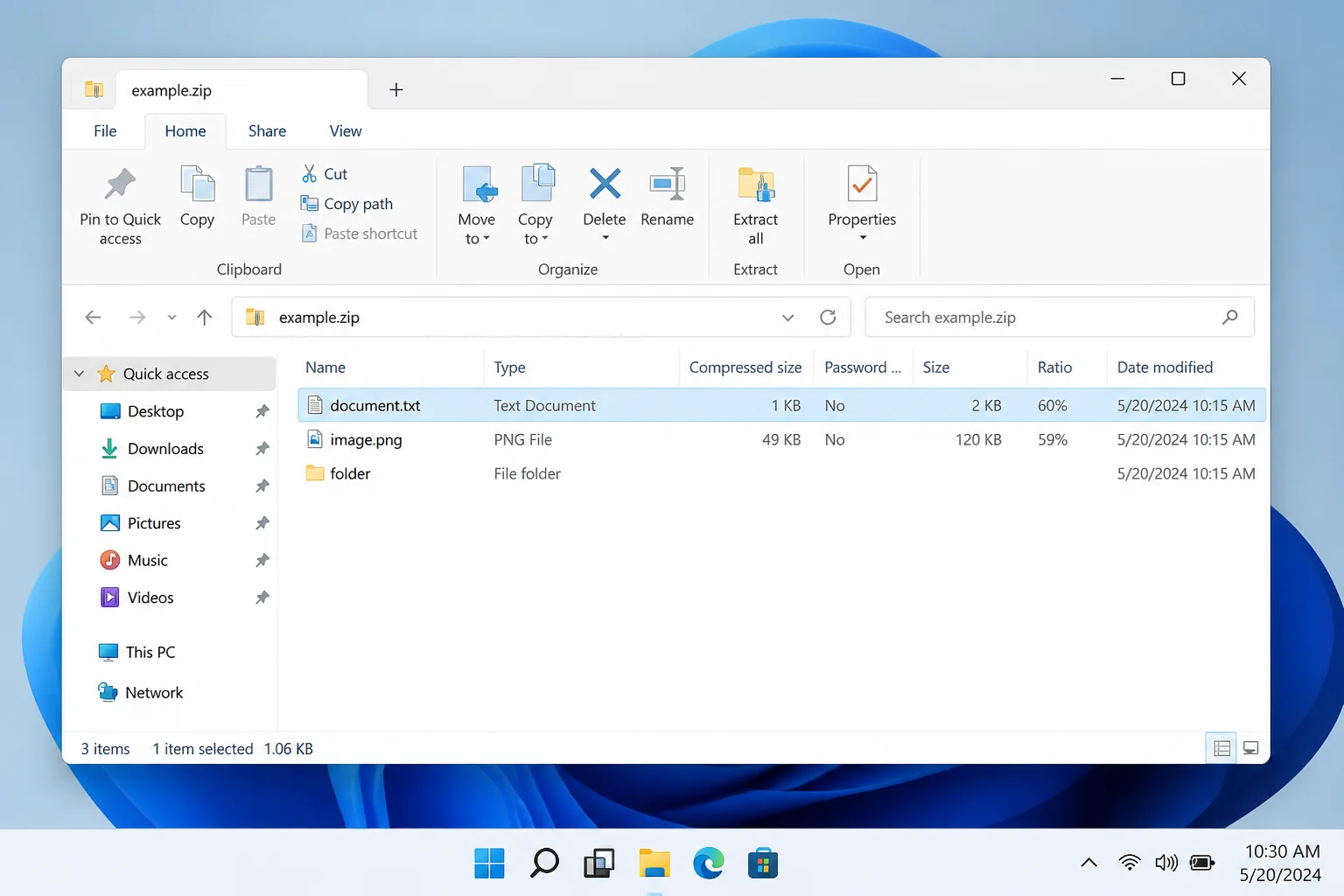Open Desktop in sidebar
The height and width of the screenshot is (896, 1344).
coord(156,411)
